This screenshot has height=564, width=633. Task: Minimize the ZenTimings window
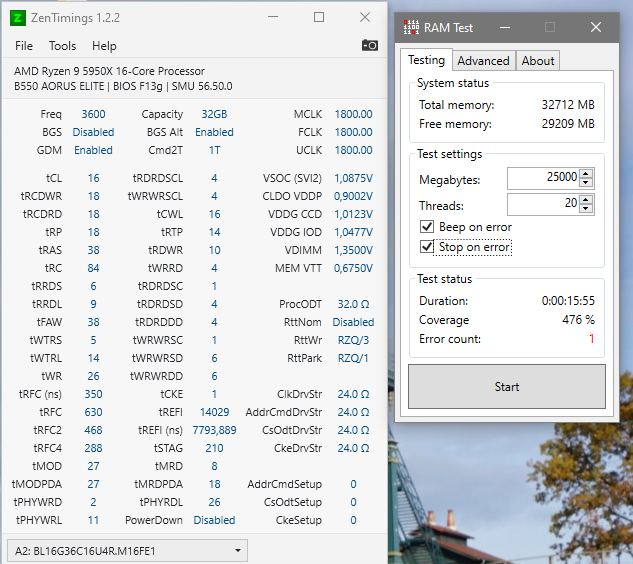pos(273,17)
